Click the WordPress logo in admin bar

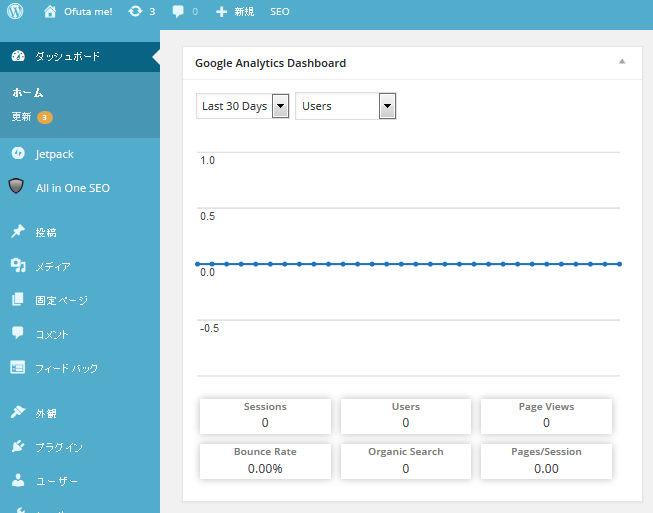point(15,11)
